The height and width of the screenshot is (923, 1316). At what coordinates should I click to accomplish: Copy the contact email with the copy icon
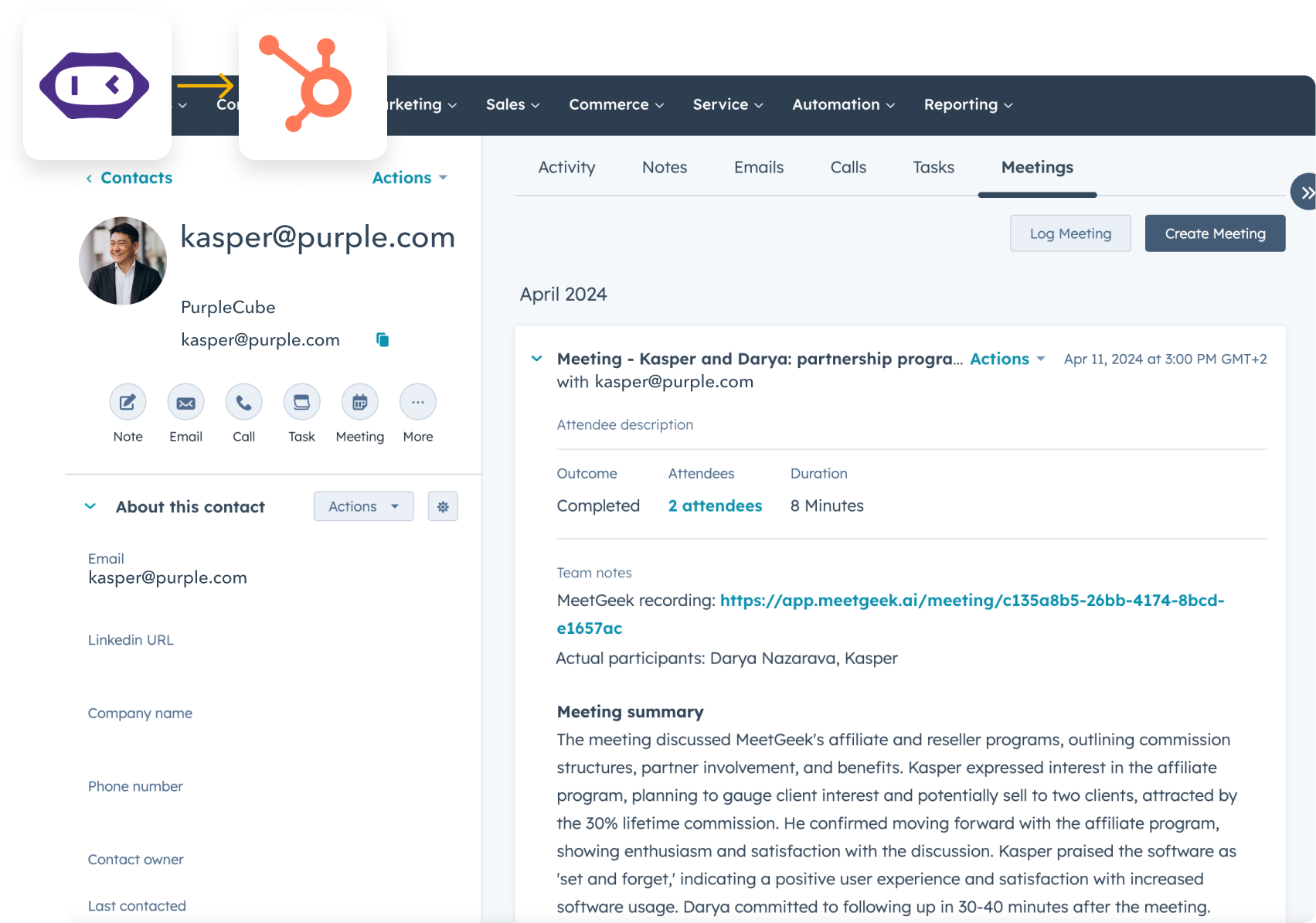pos(383,340)
